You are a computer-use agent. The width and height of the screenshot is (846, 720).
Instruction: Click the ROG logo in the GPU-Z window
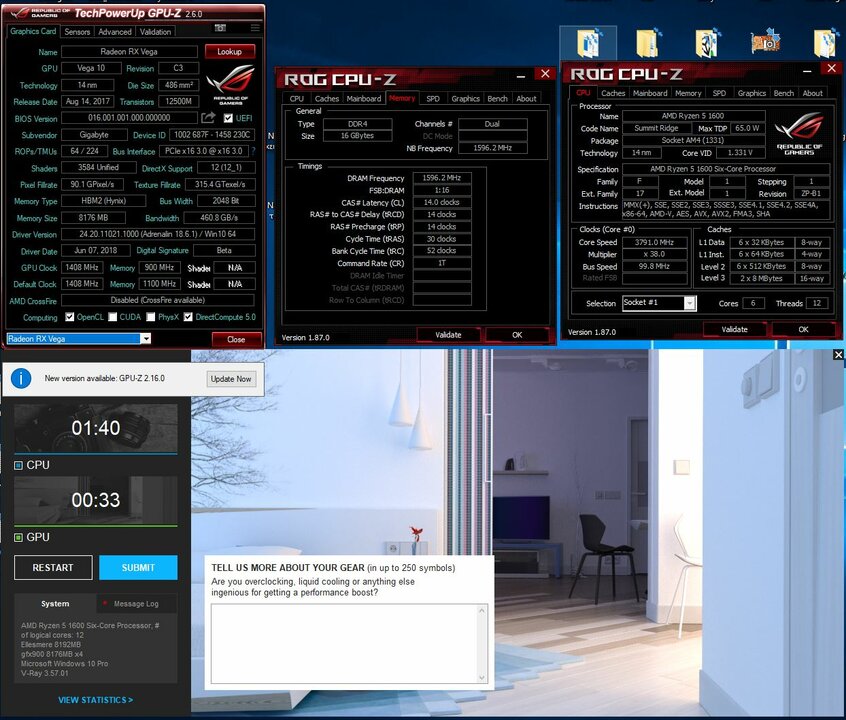pyautogui.click(x=231, y=84)
